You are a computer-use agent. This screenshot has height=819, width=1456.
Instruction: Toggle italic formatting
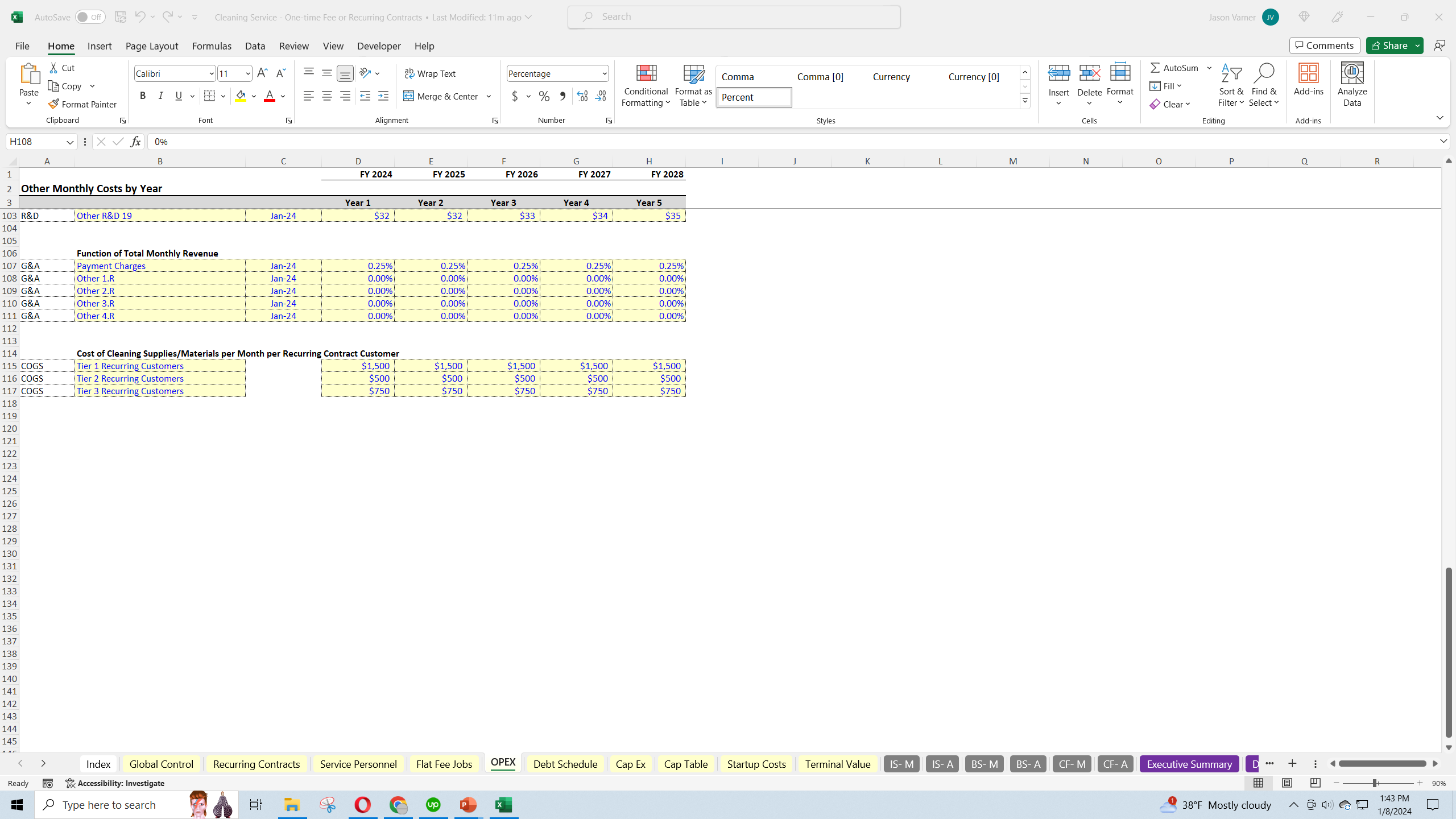160,96
